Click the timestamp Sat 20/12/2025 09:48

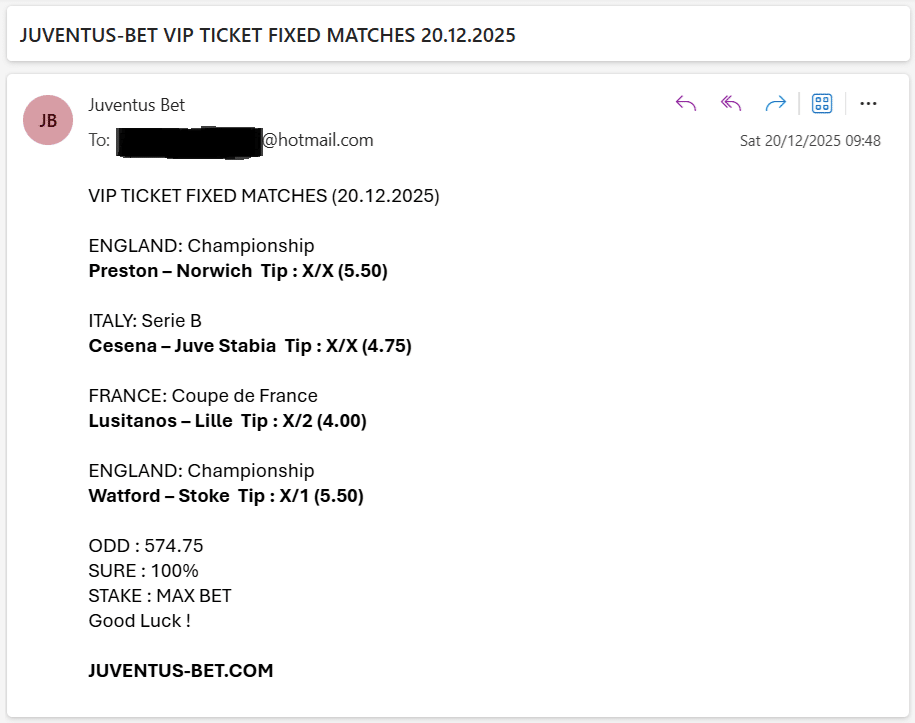coord(811,140)
